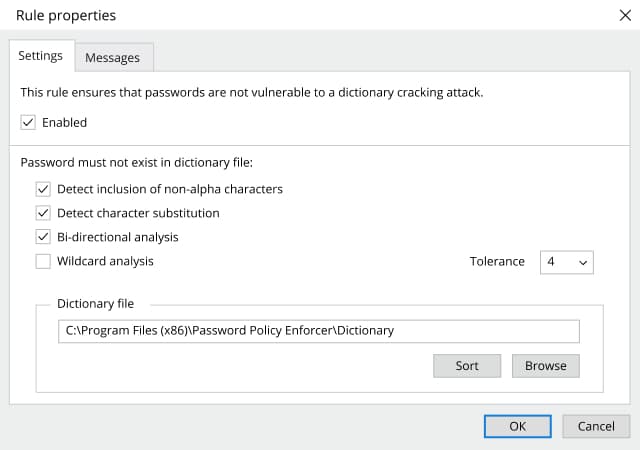Screen dimensions: 640x450
Task: Toggle Detect character substitution checkbox
Action: 43,213
